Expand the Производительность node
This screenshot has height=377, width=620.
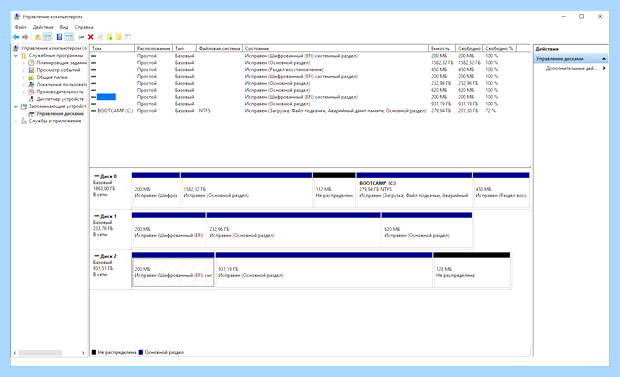coord(24,92)
